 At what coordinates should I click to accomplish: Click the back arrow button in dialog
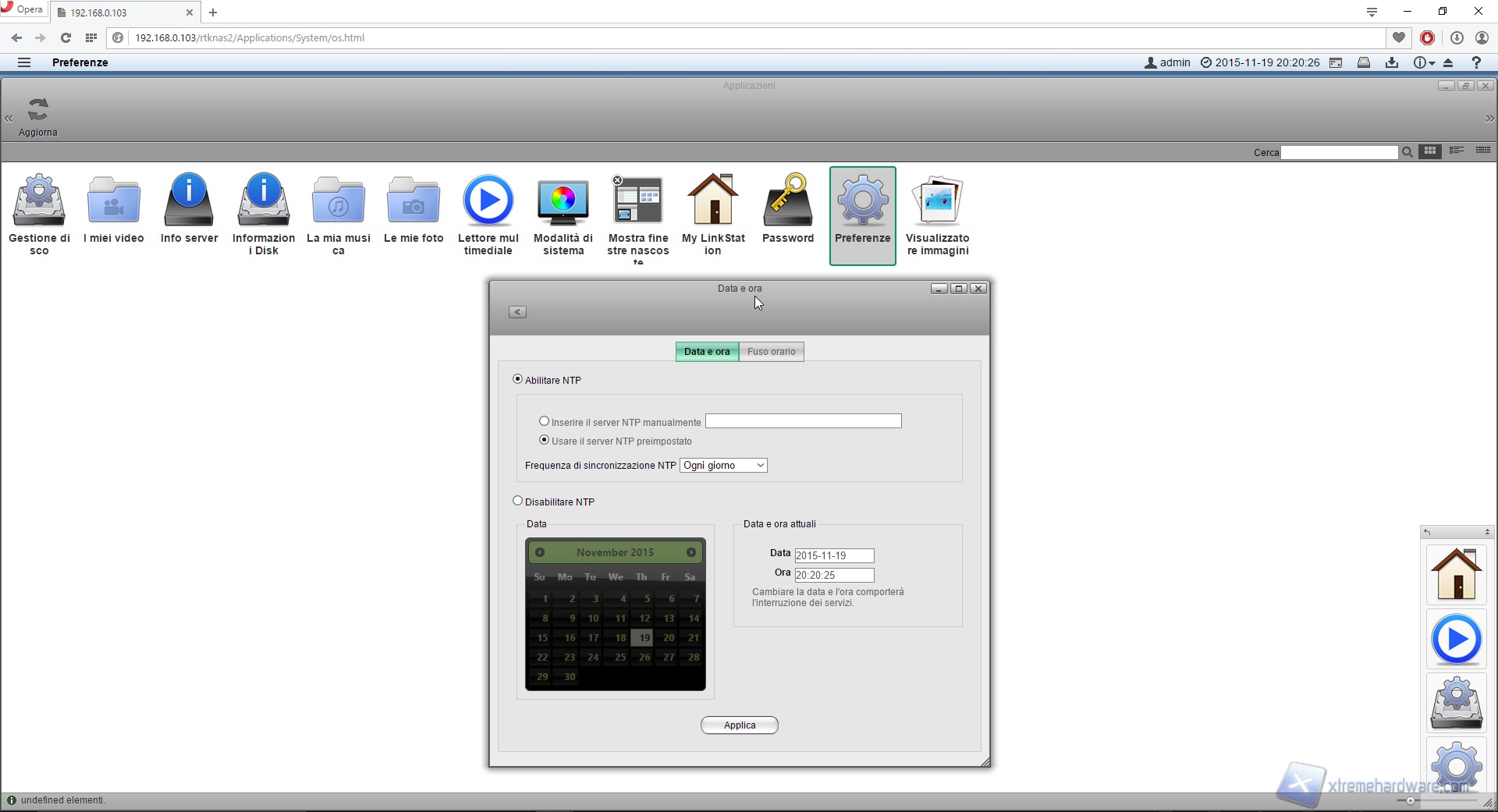(517, 312)
